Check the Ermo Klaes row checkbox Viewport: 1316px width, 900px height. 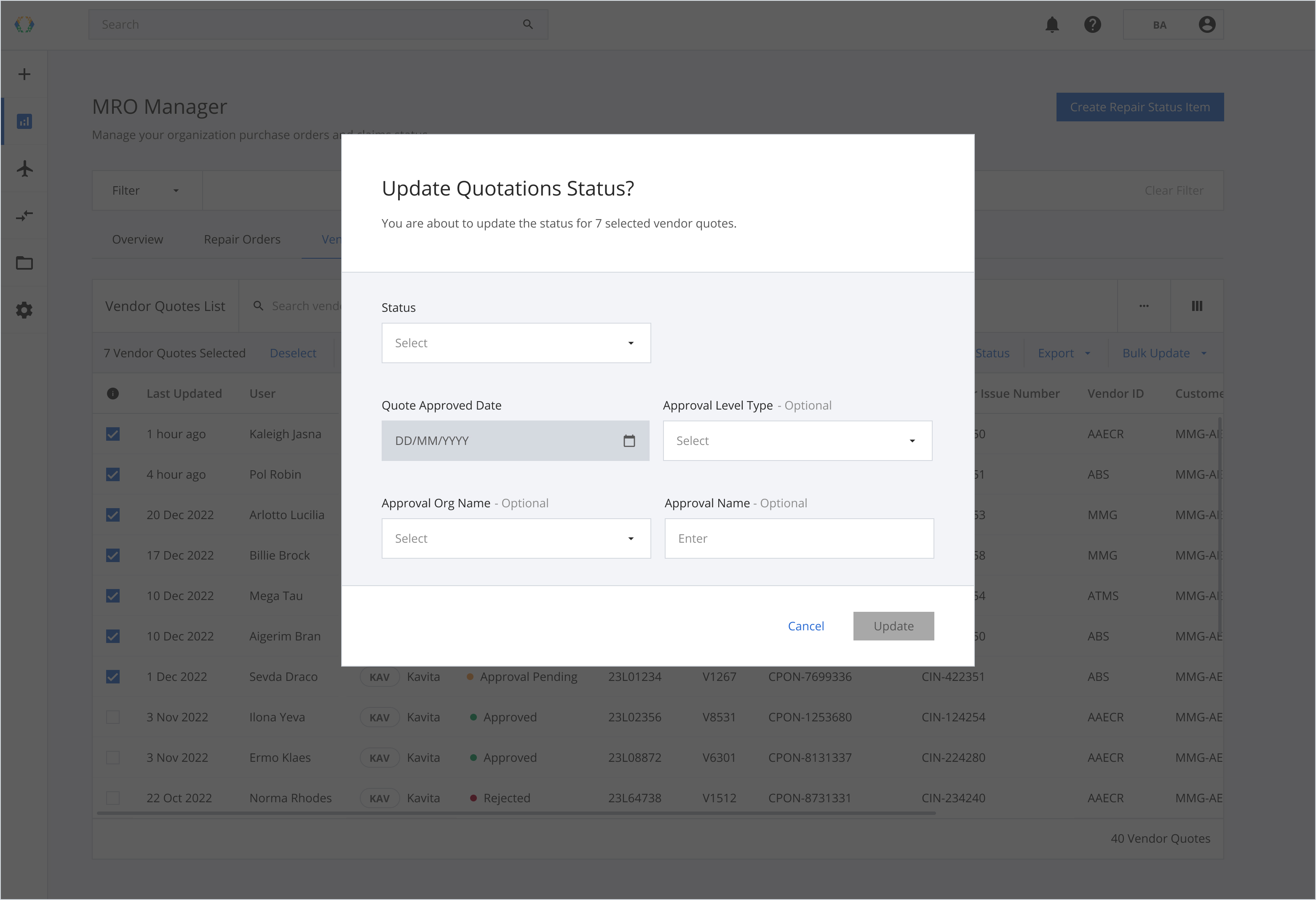[113, 758]
